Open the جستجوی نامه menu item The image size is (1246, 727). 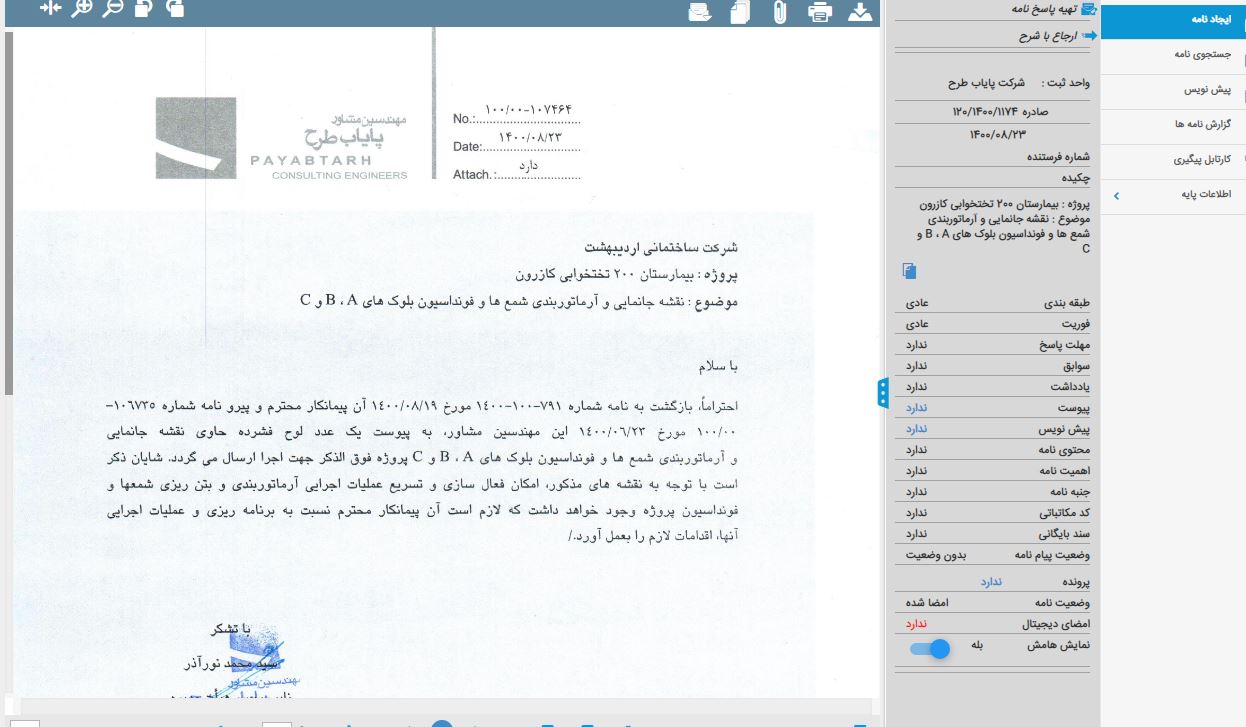(1173, 55)
